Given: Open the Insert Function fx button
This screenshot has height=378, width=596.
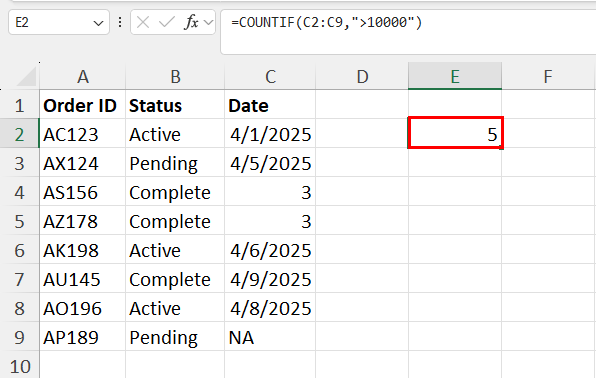Looking at the screenshot, I should 191,22.
